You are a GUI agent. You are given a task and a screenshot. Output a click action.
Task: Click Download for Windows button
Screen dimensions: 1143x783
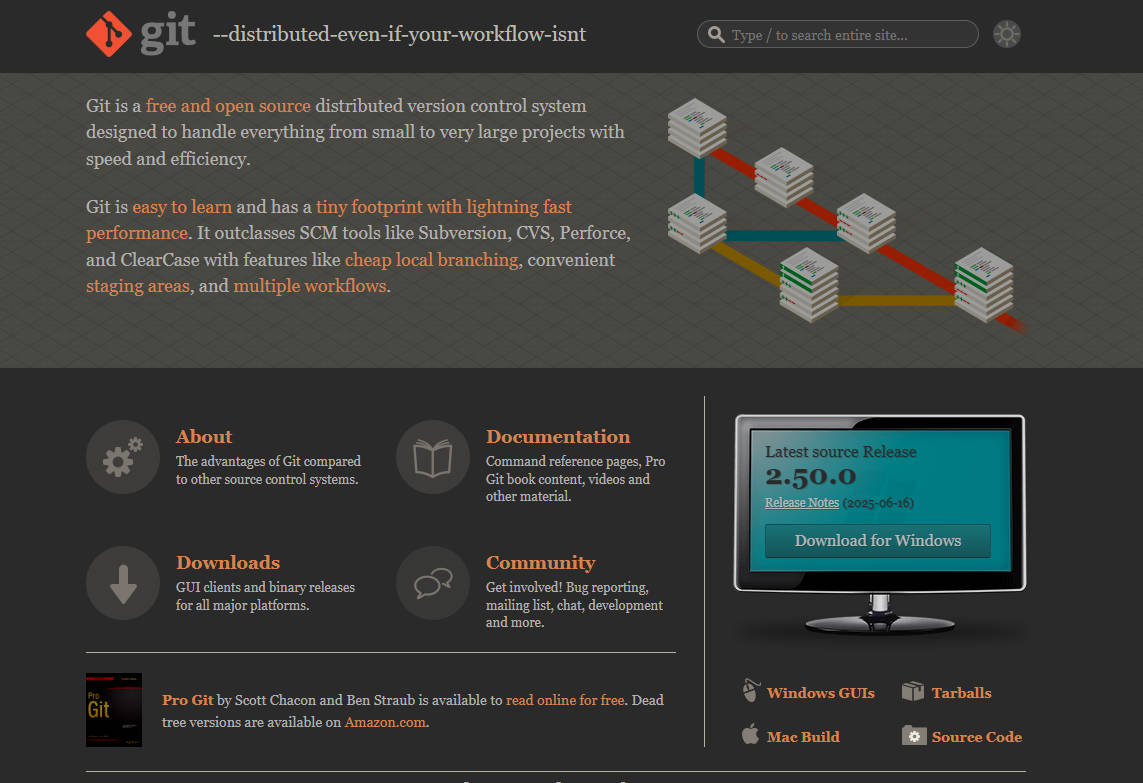878,541
